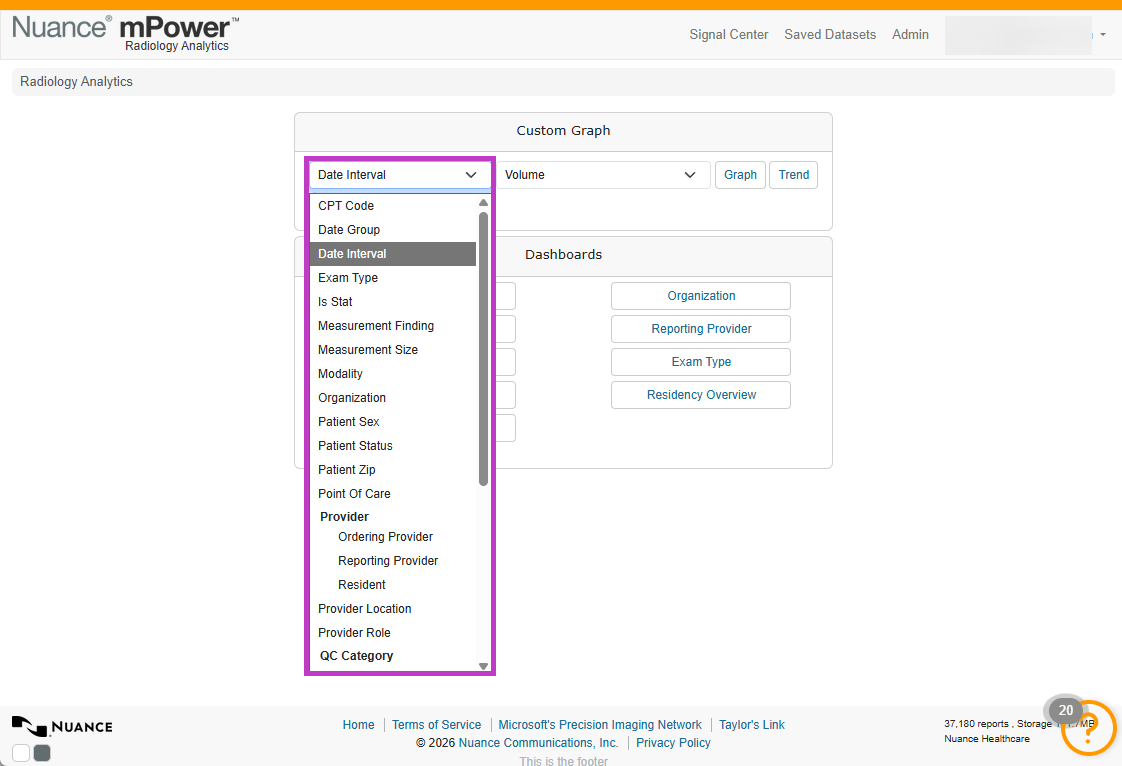
Task: Open Terms of Service link
Action: (x=436, y=724)
